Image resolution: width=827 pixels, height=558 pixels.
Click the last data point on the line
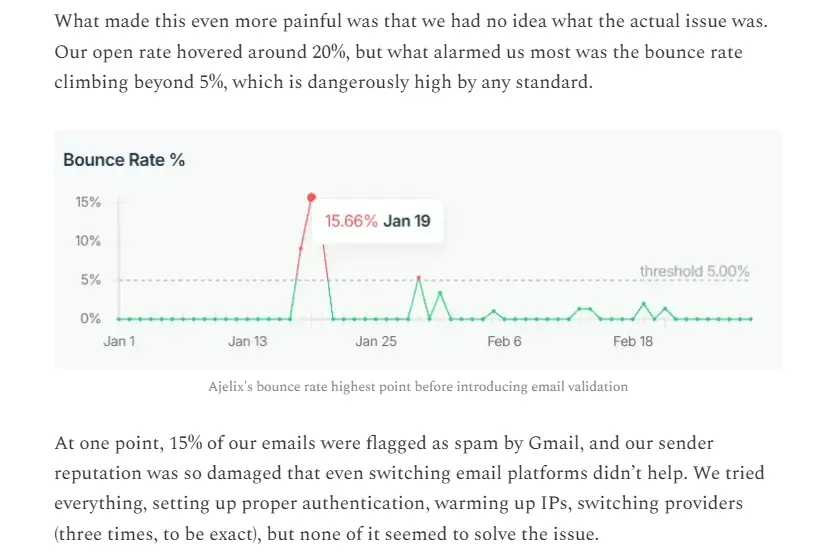[x=750, y=319]
